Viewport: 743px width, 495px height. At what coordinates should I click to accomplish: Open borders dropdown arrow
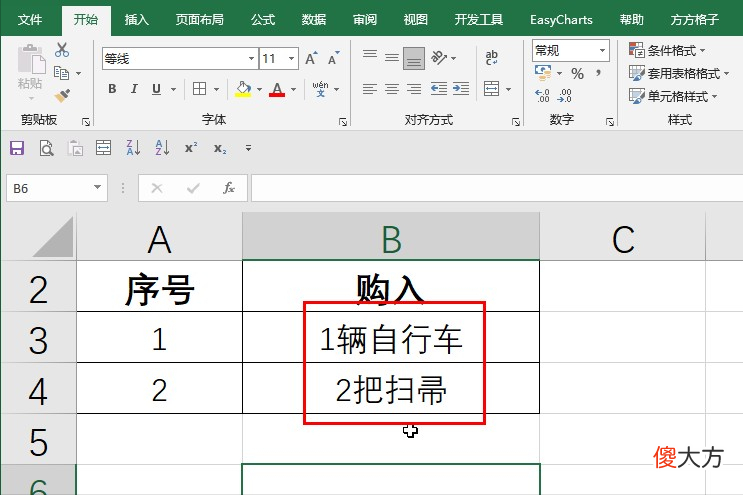[x=217, y=89]
